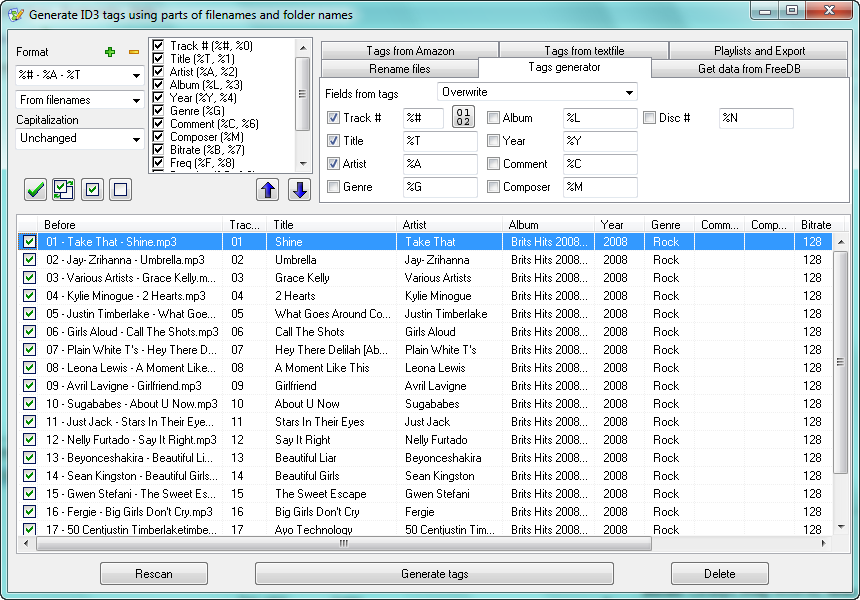Screen dimensions: 860x600
Task: Click the 01 02 track numbering icon
Action: pos(463,117)
